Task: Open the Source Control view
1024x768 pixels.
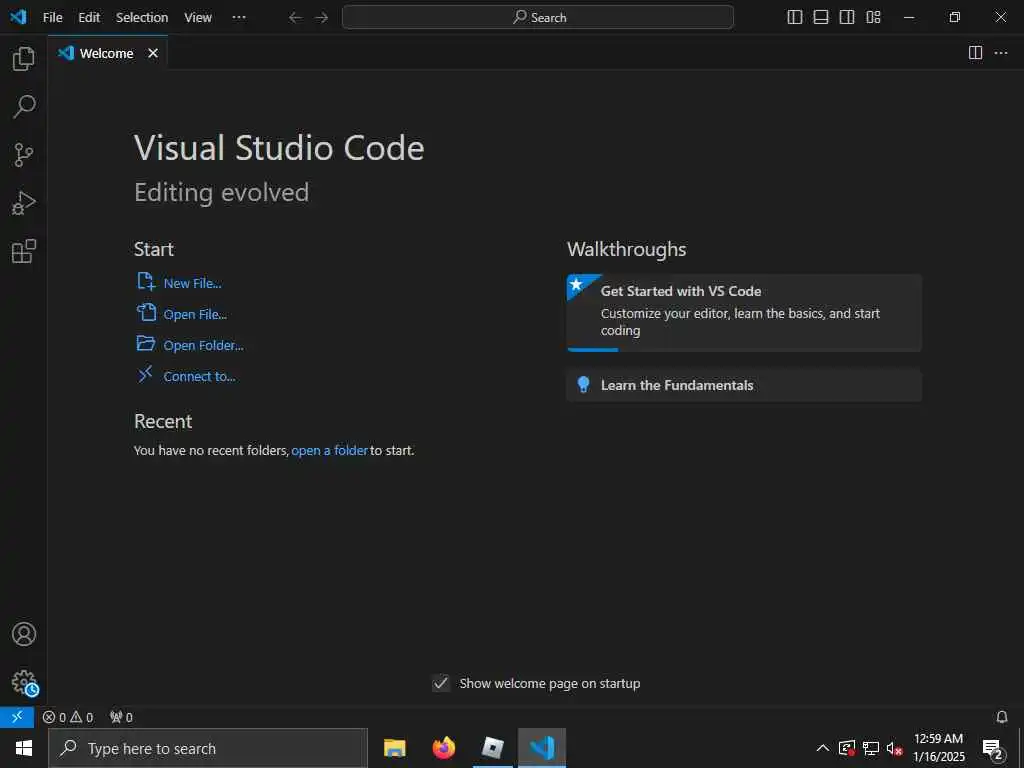Action: tap(24, 155)
